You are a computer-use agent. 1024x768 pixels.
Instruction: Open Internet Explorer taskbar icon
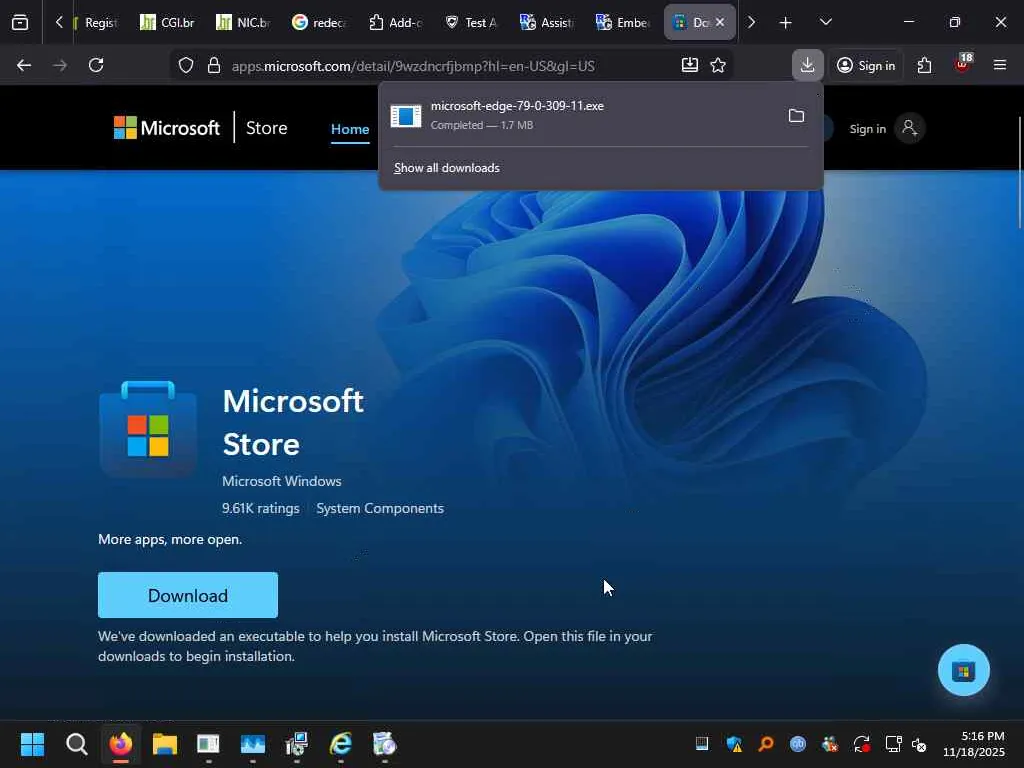click(x=341, y=744)
